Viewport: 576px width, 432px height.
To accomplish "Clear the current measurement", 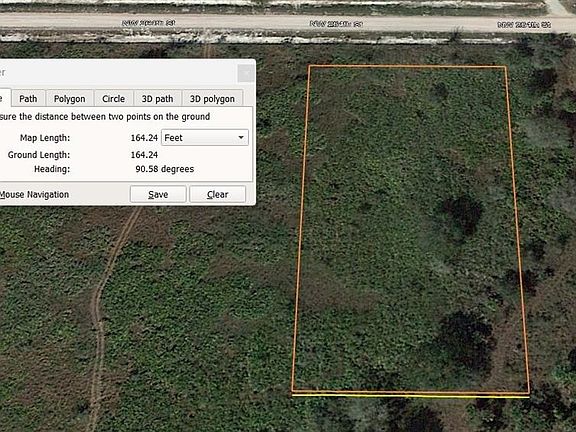I will pos(217,194).
